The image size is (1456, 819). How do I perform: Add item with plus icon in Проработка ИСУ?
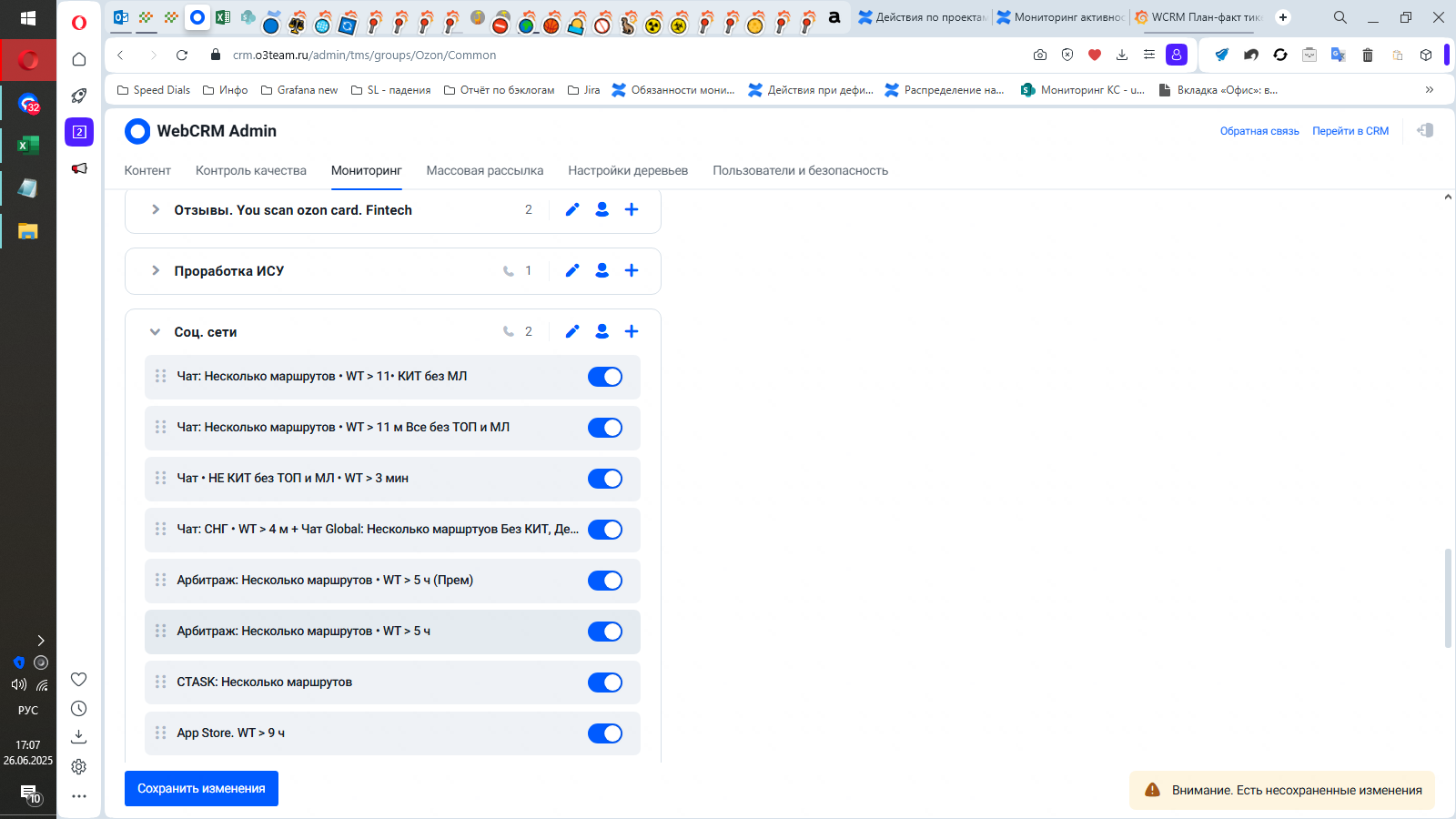click(632, 270)
